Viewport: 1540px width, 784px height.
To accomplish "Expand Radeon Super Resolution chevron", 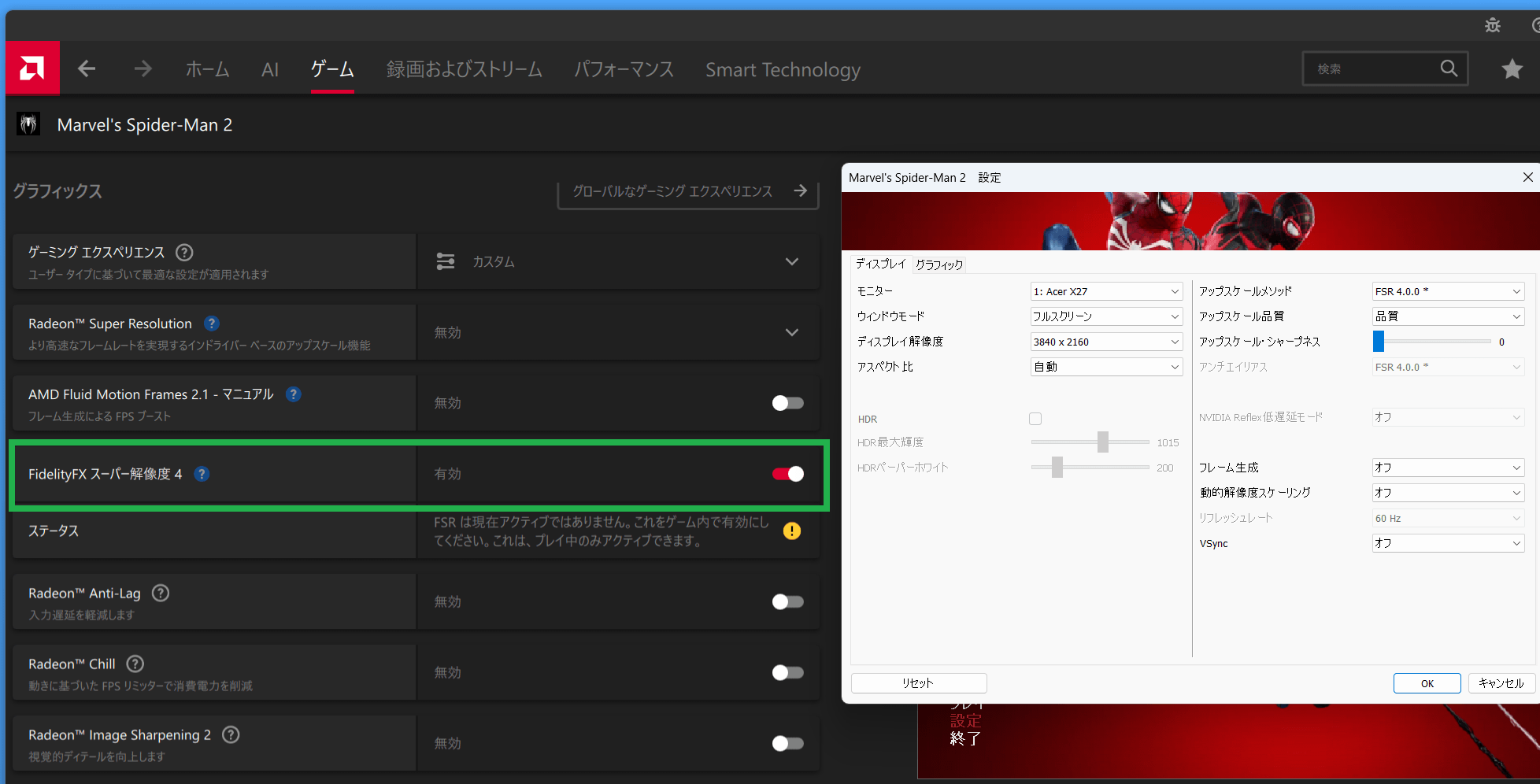I will point(792,332).
